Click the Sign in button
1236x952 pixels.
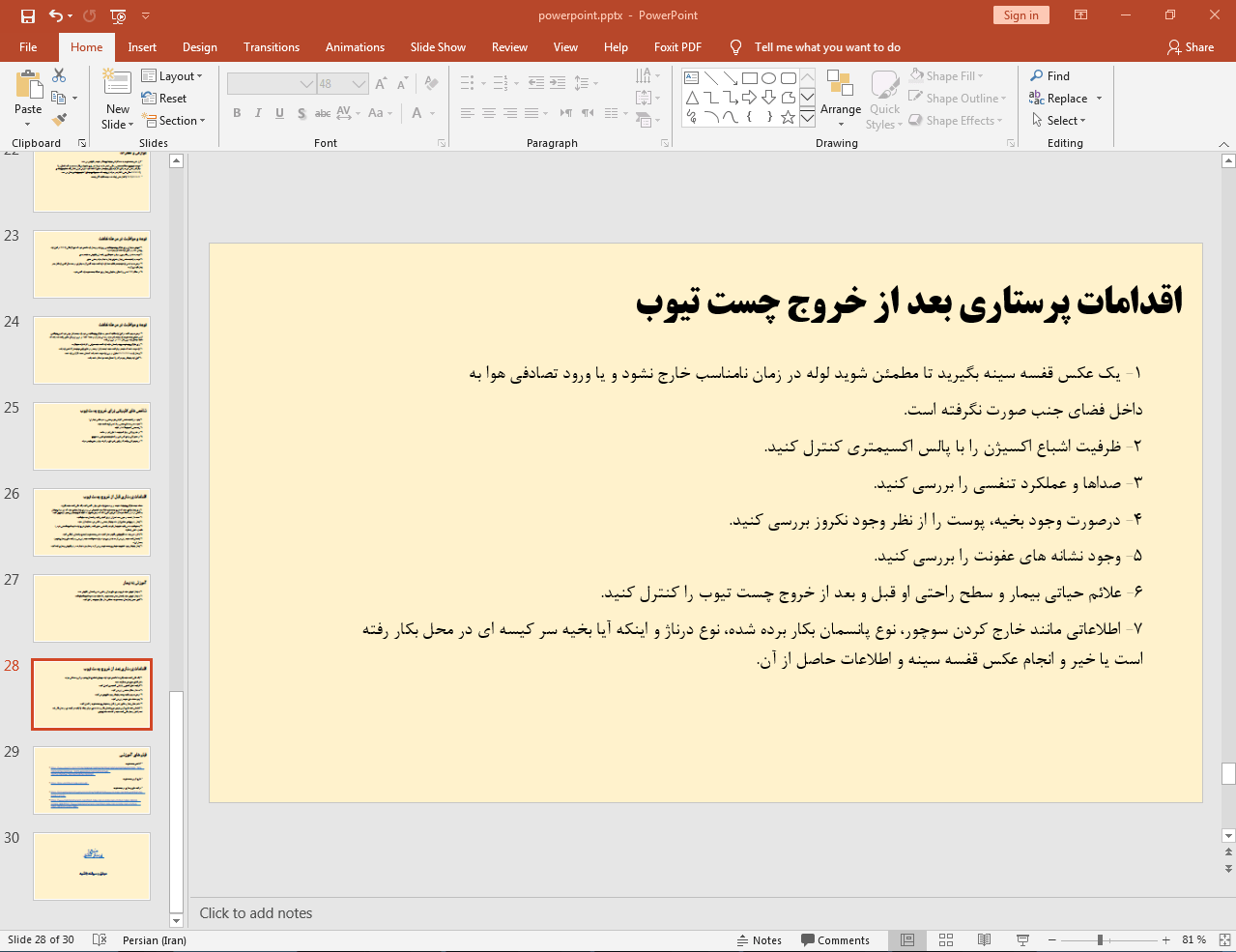click(x=1020, y=15)
